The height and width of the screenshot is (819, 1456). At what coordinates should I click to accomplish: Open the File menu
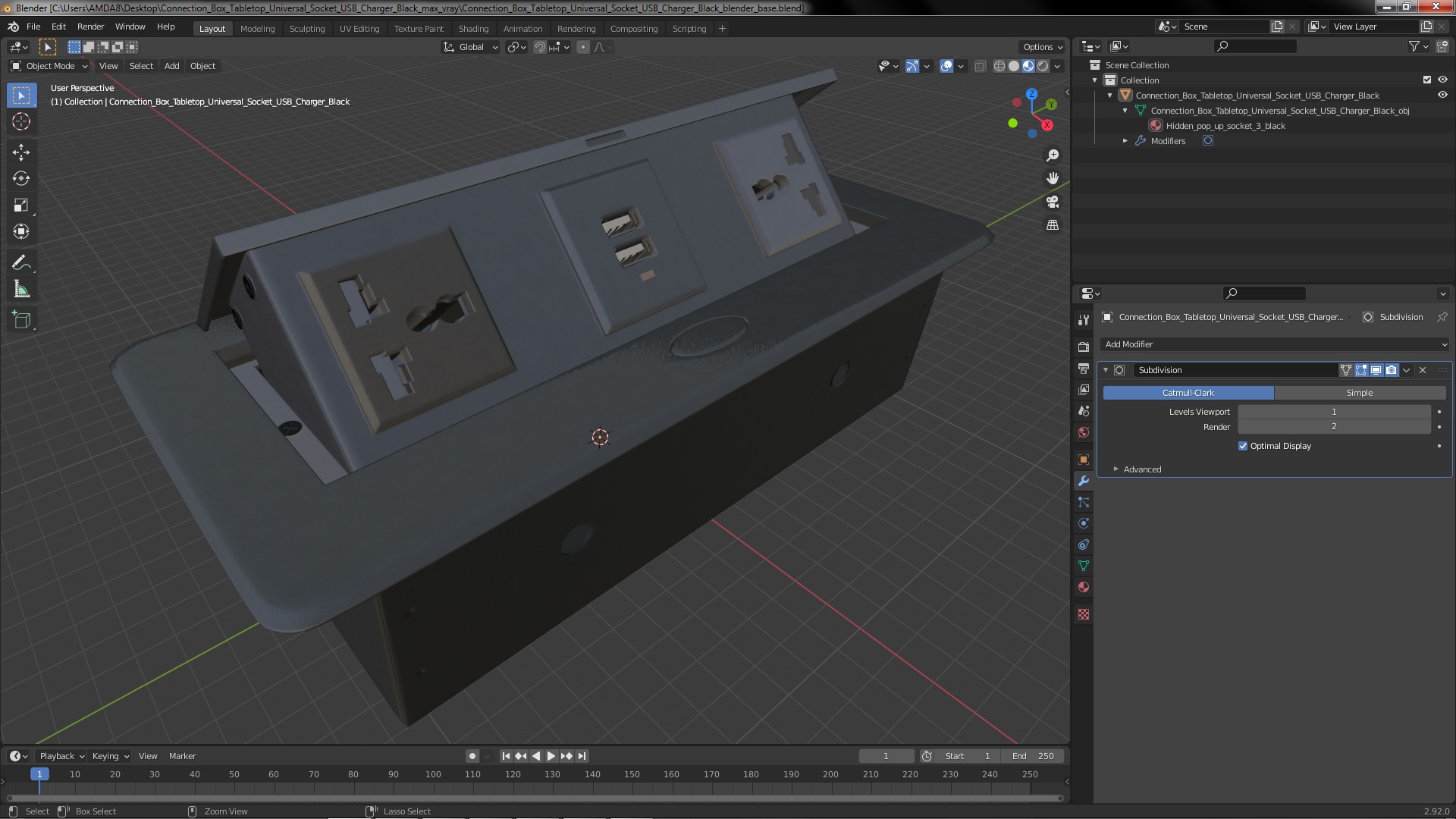pyautogui.click(x=33, y=27)
